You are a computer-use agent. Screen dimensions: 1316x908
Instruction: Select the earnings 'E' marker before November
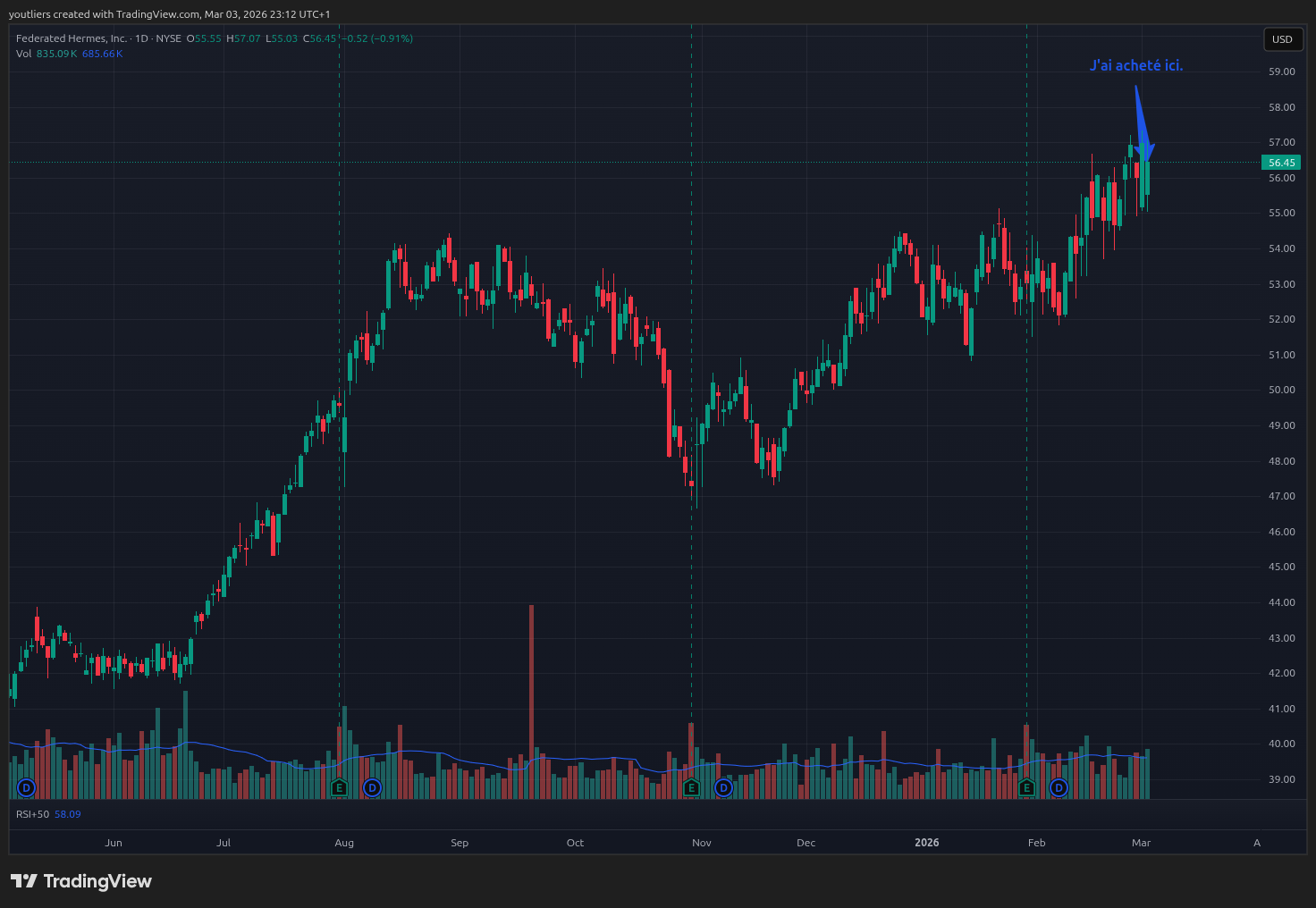[691, 787]
